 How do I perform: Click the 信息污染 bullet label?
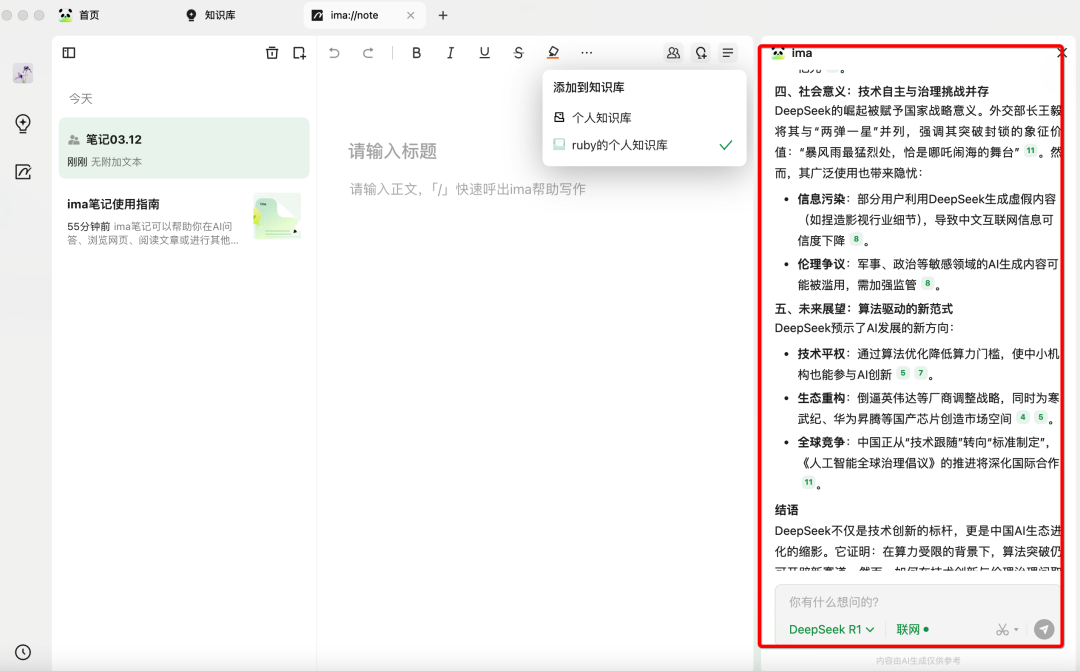pos(821,199)
